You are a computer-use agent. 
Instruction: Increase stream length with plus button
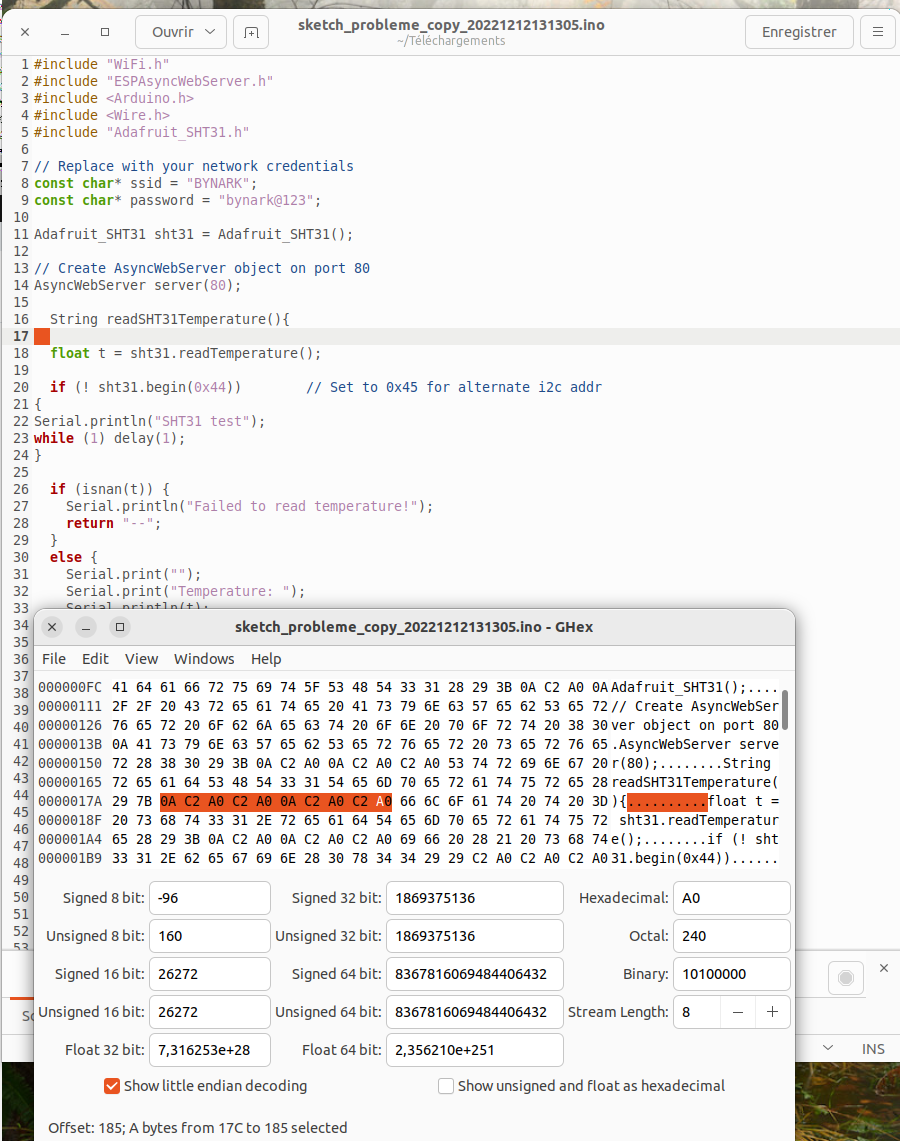point(773,1011)
